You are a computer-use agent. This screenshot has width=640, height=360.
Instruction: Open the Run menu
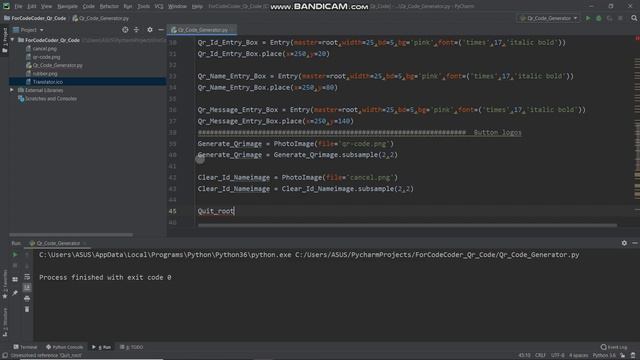(127, 7)
